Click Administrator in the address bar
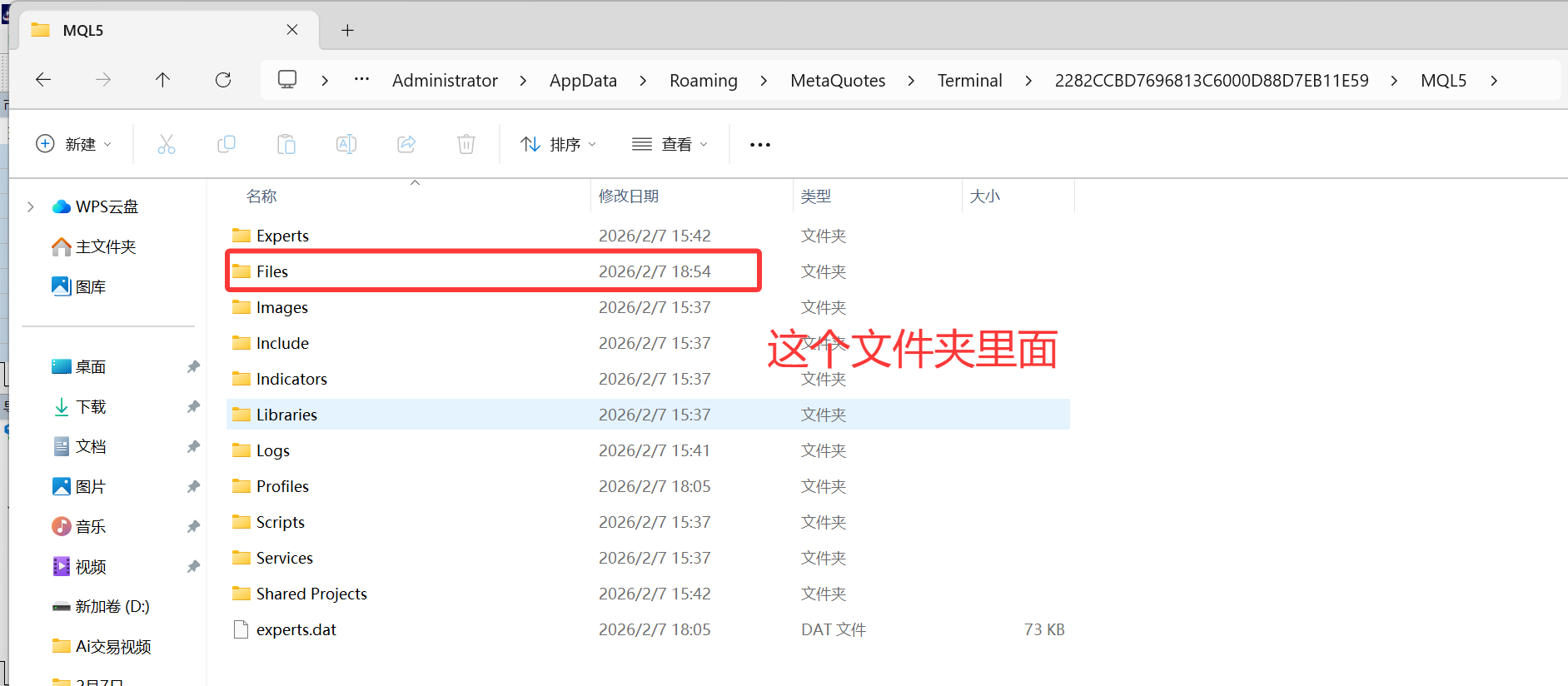1568x686 pixels. [x=445, y=81]
